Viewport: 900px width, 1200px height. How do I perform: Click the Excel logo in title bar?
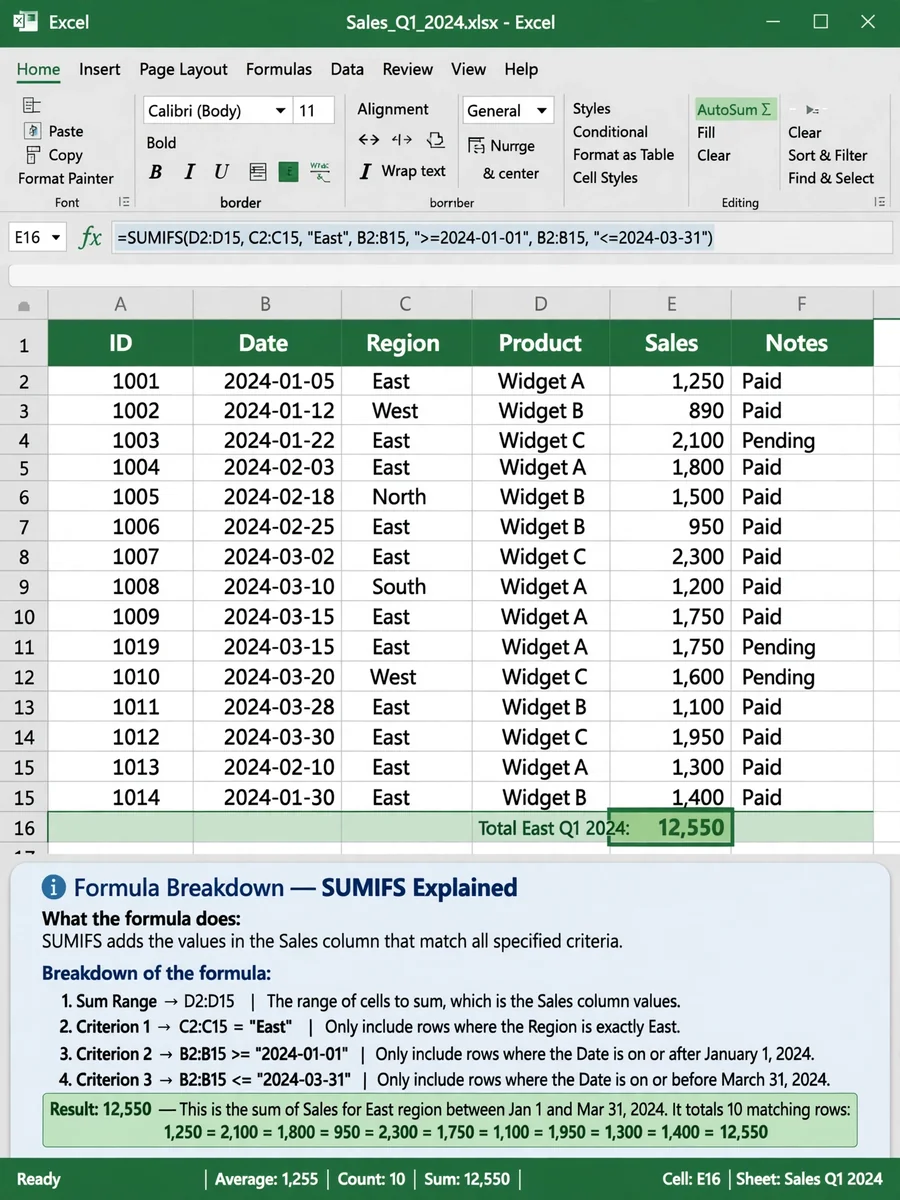(x=27, y=21)
